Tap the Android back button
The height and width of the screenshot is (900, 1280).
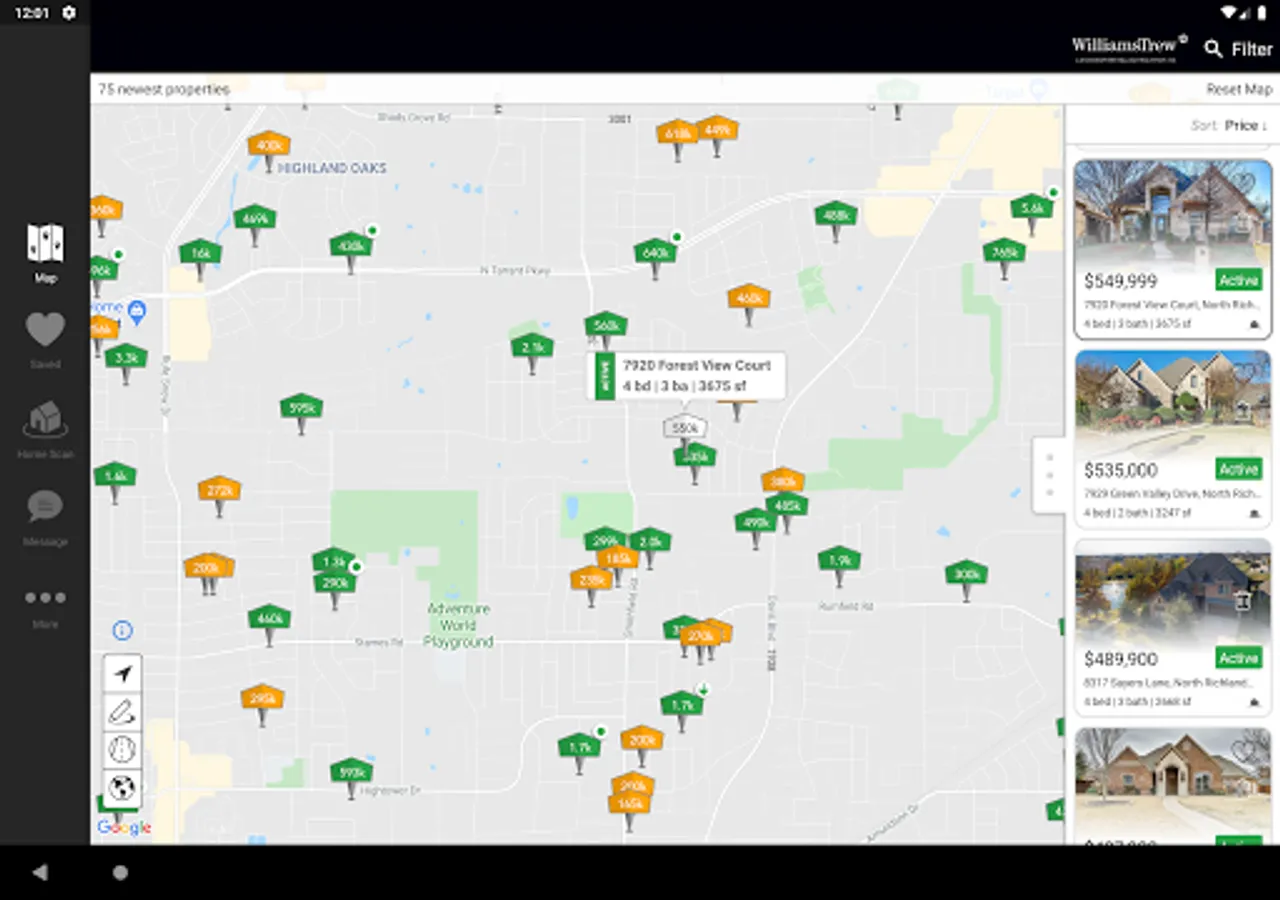(40, 872)
